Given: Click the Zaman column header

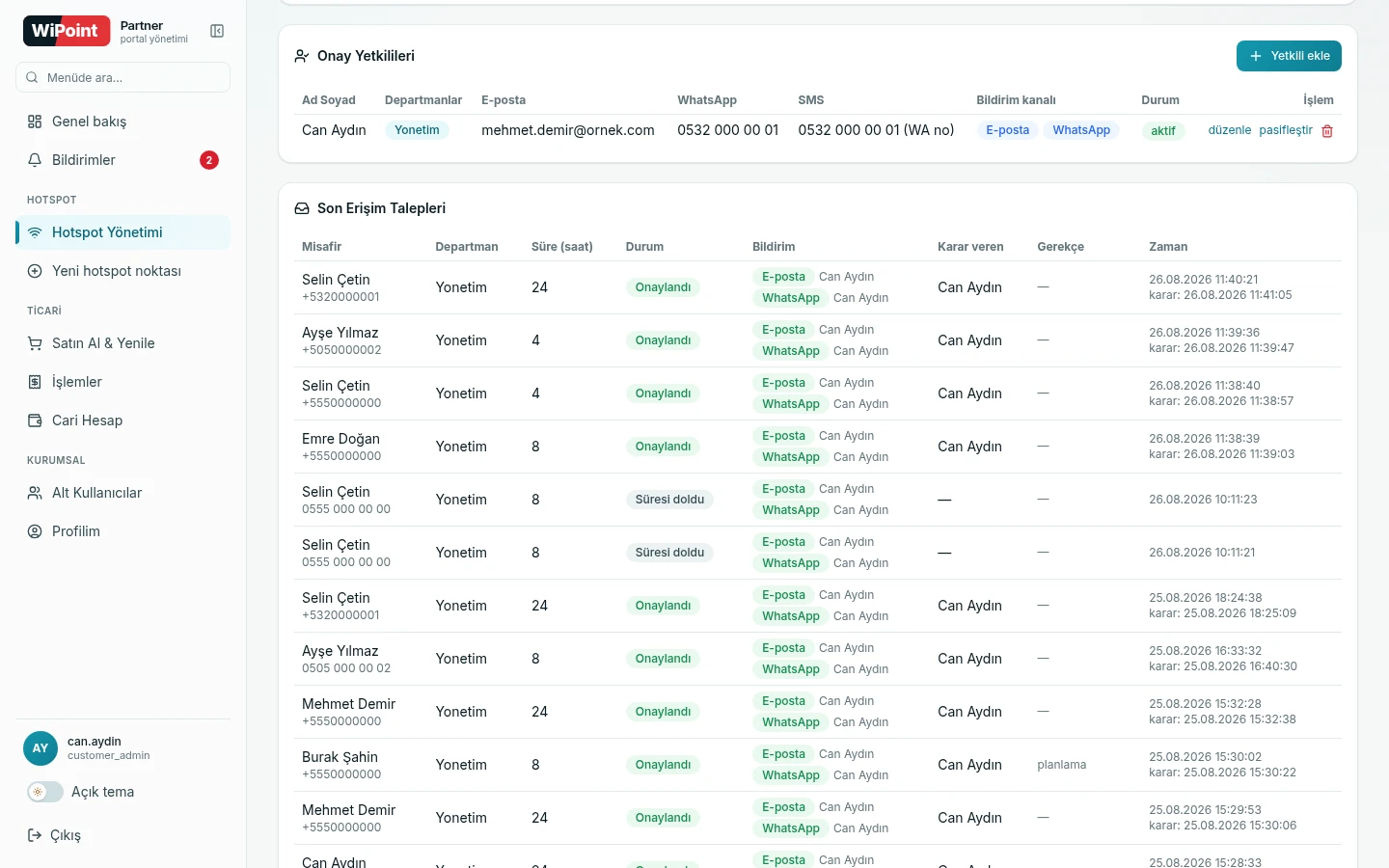Looking at the screenshot, I should 1168,247.
